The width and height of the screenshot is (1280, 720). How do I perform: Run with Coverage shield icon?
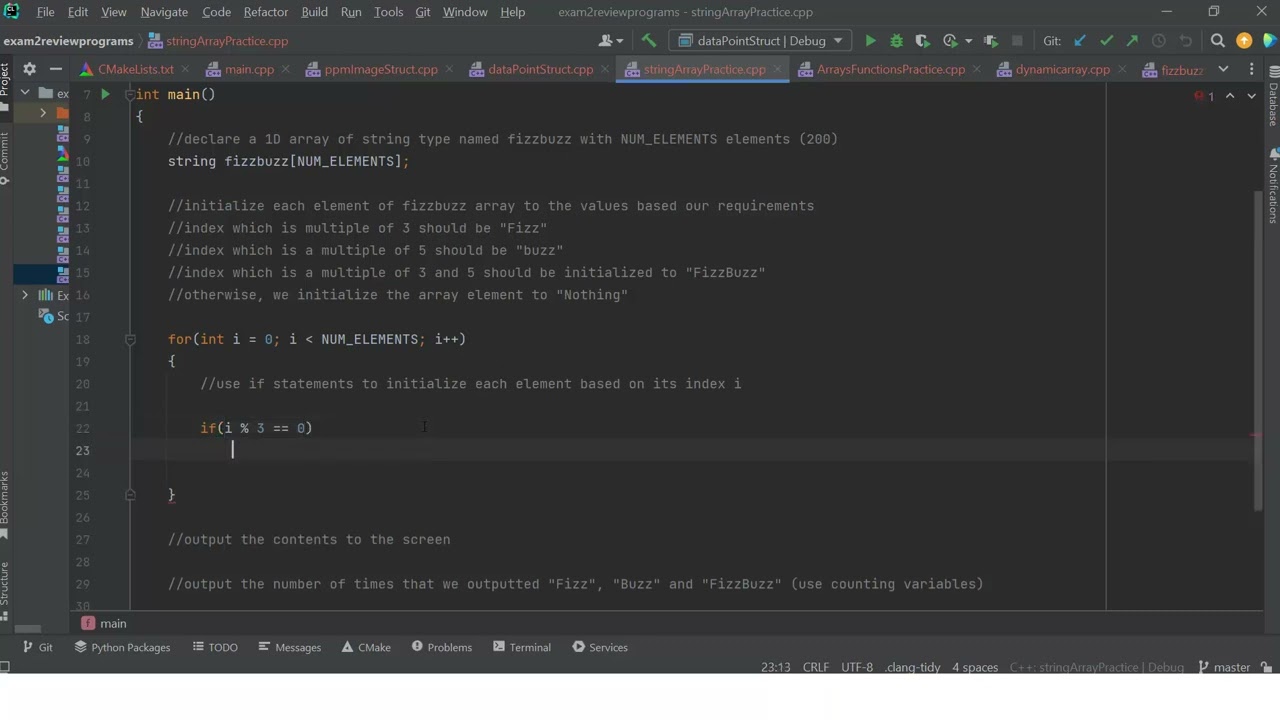pyautogui.click(x=922, y=41)
